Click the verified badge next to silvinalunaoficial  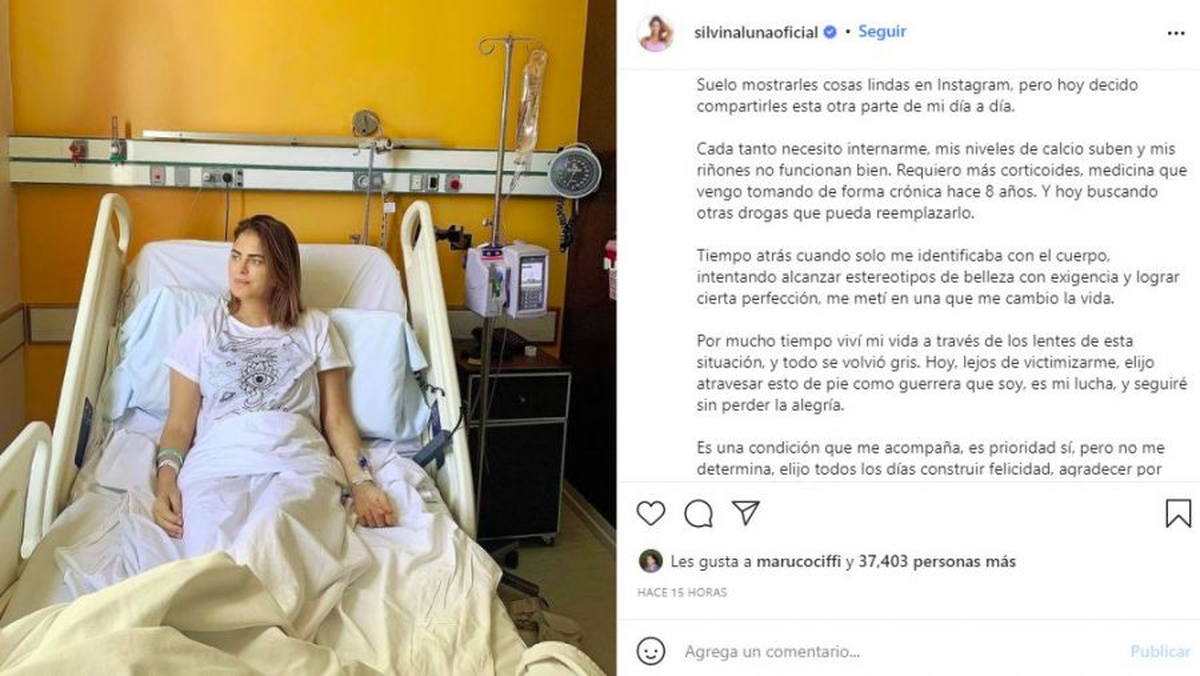tap(829, 32)
